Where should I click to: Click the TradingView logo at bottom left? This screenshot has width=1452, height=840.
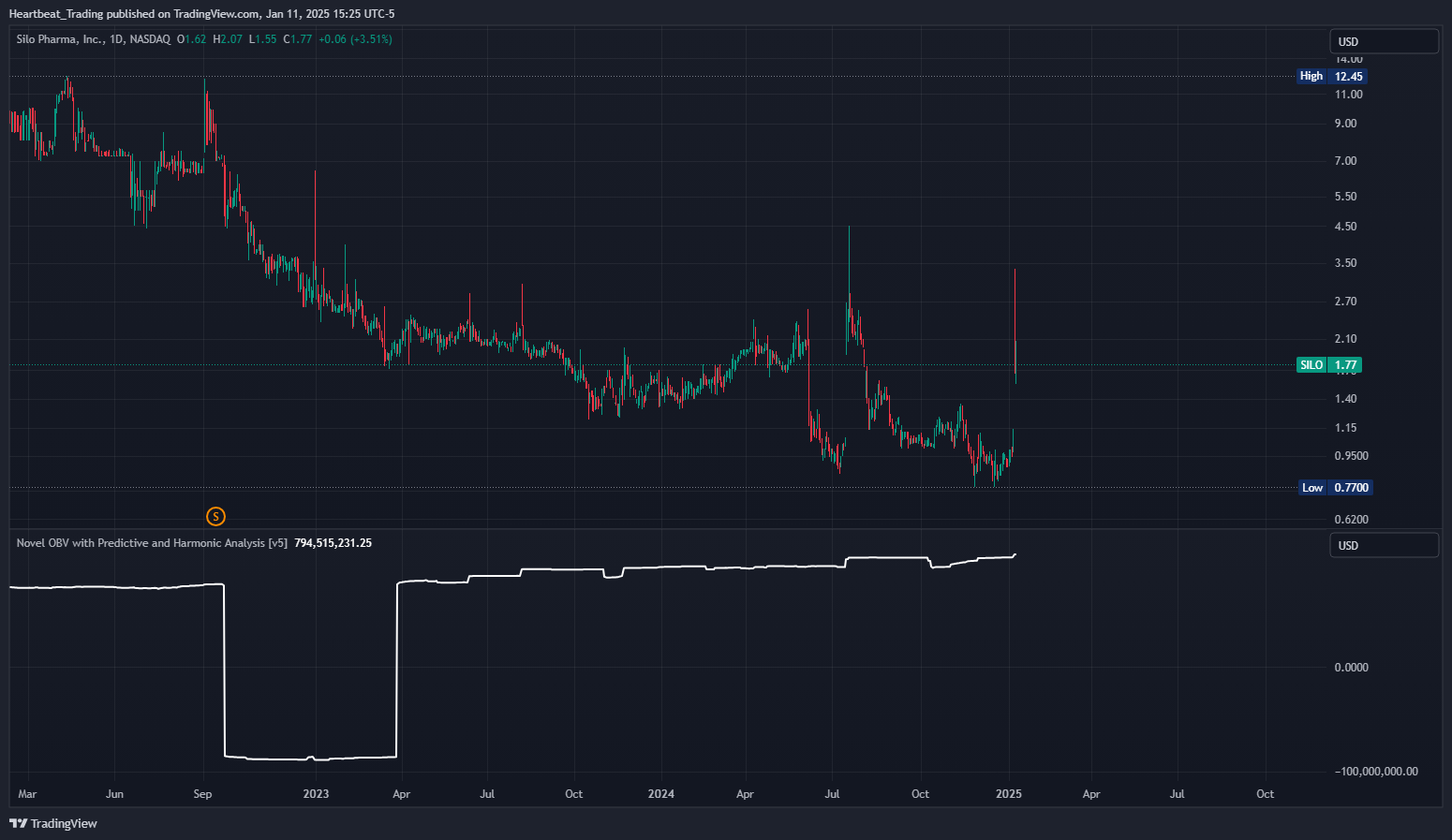point(53,823)
